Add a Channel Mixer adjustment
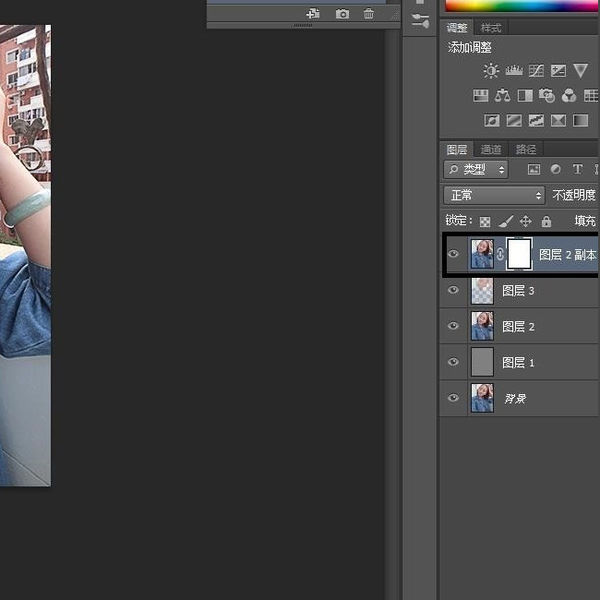This screenshot has width=600, height=600. point(569,96)
